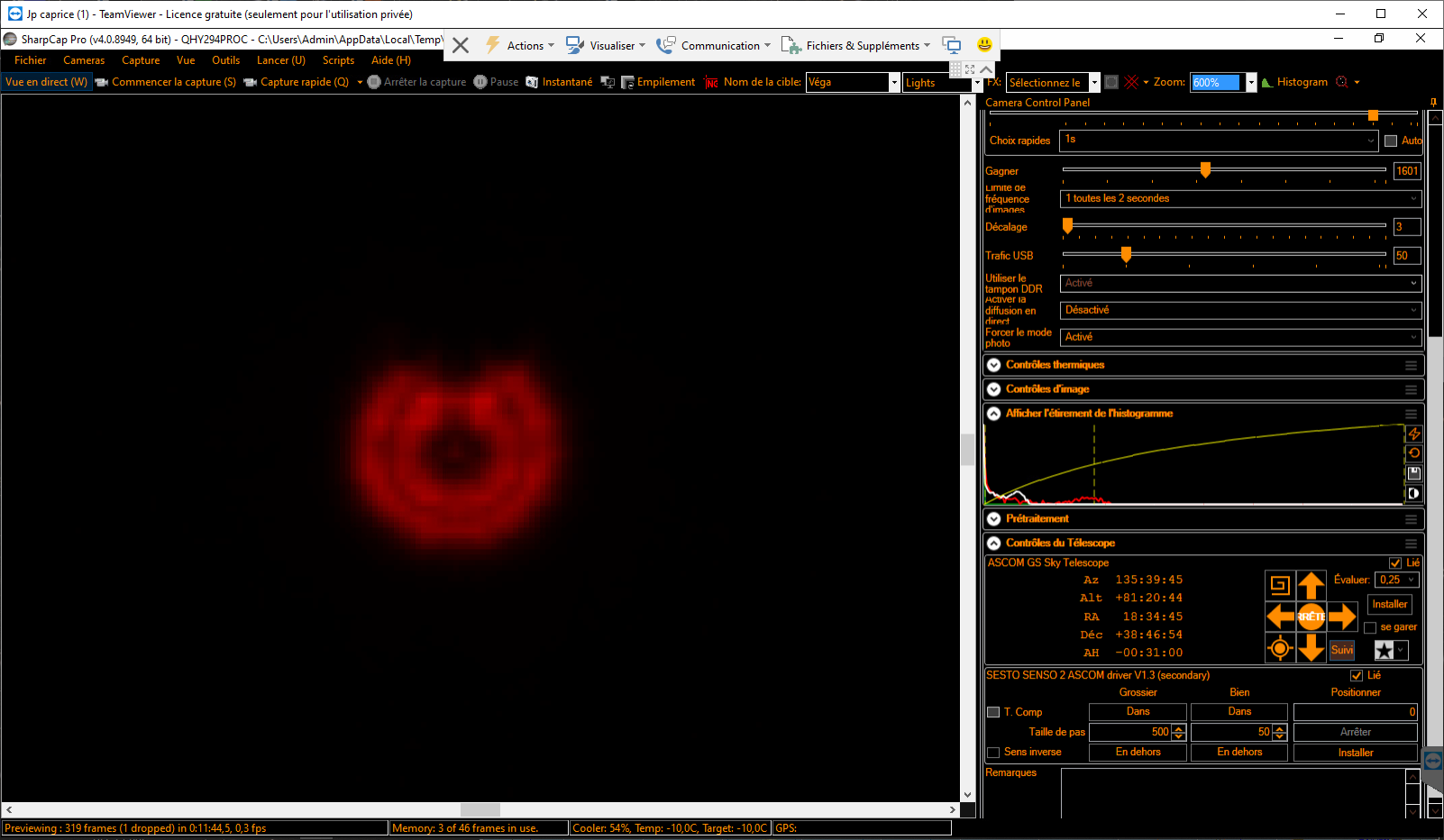
Task: Close the TeamViewer session toolbar X
Action: (x=460, y=45)
